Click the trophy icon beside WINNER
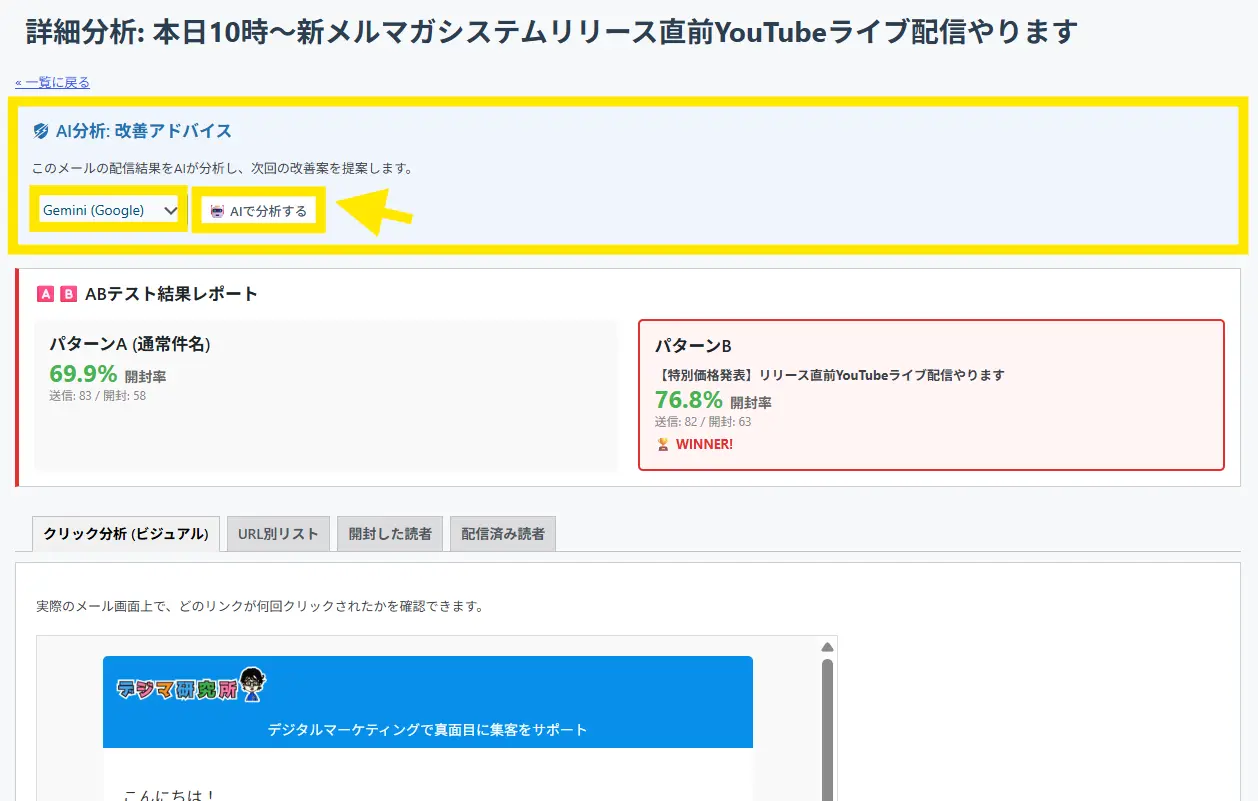The height and width of the screenshot is (801, 1258). coord(662,444)
